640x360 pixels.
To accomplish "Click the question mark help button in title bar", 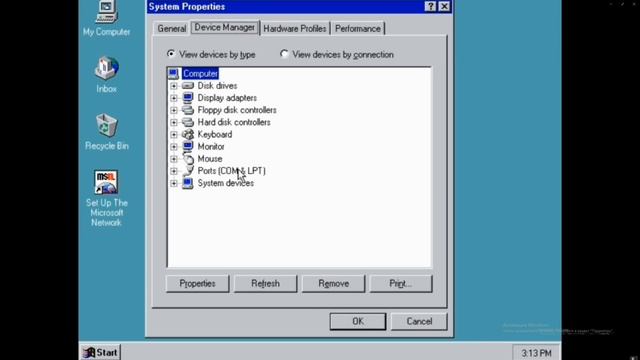I will click(430, 7).
